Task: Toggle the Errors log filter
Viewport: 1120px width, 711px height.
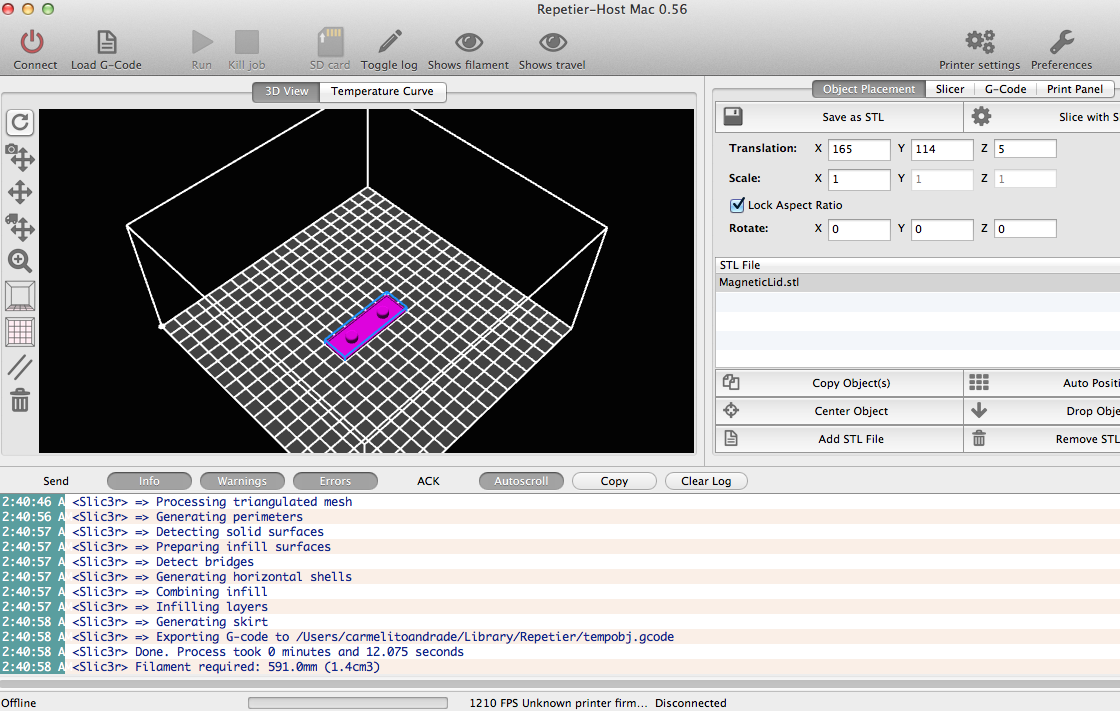Action: tap(335, 481)
